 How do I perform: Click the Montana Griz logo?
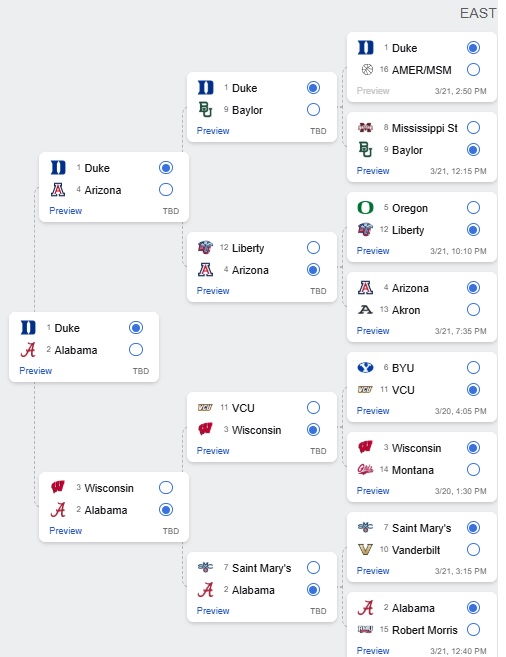click(365, 470)
